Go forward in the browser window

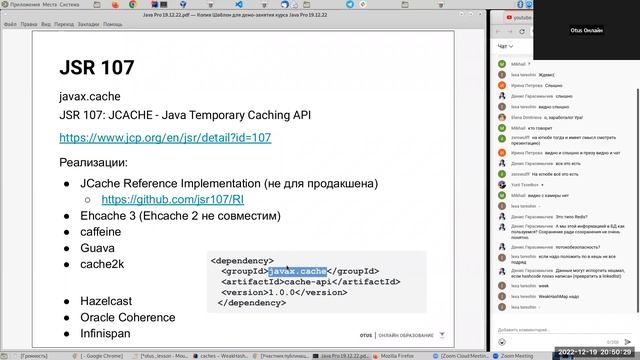pos(510,31)
